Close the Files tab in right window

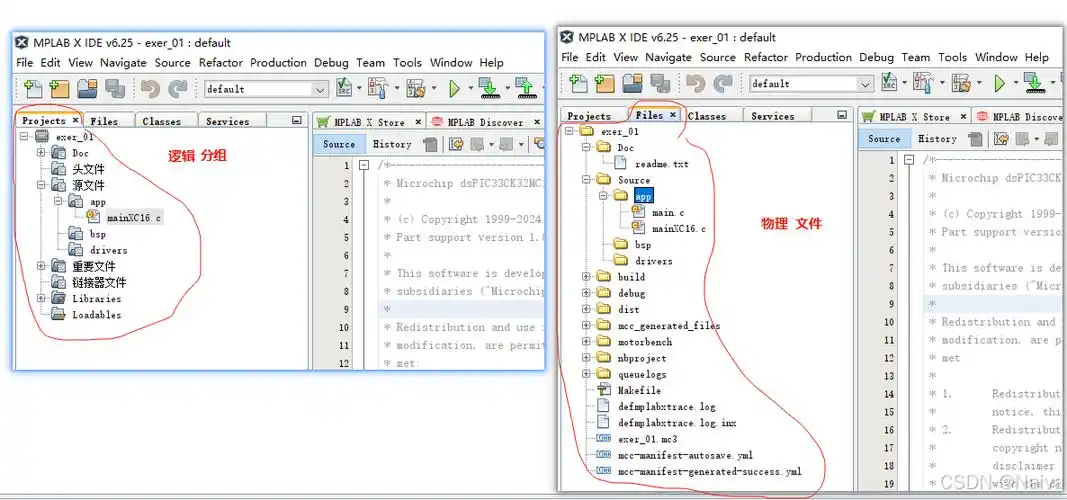[673, 115]
